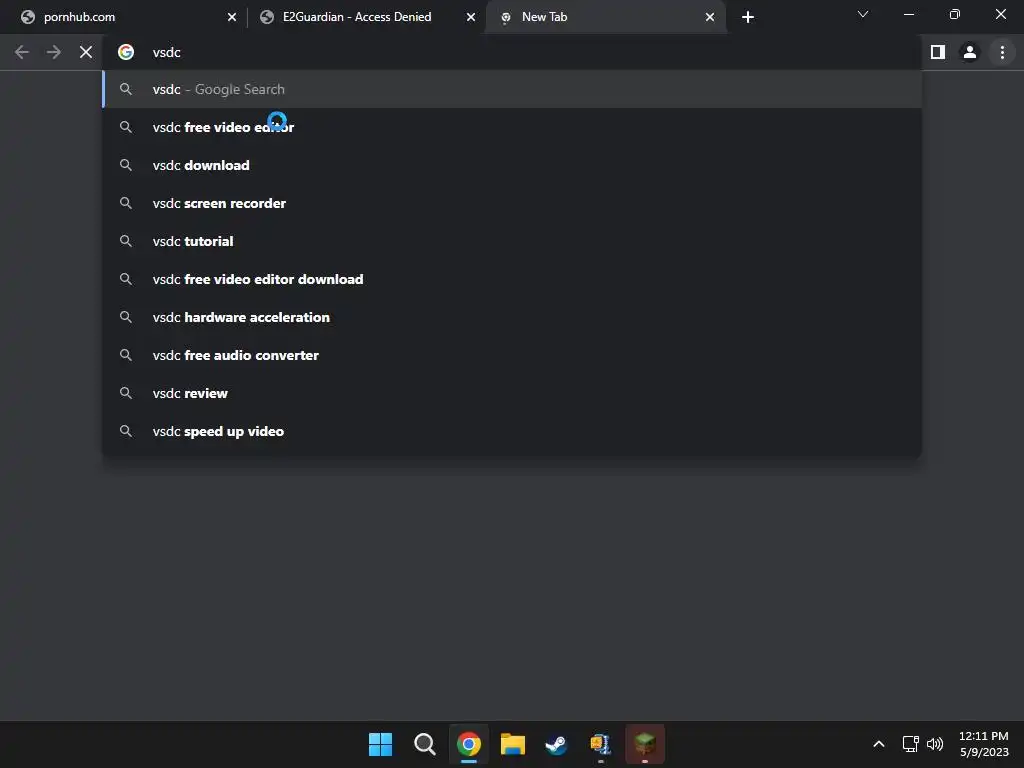The image size is (1024, 768).
Task: Close the pornhub.com tab
Action: point(232,17)
